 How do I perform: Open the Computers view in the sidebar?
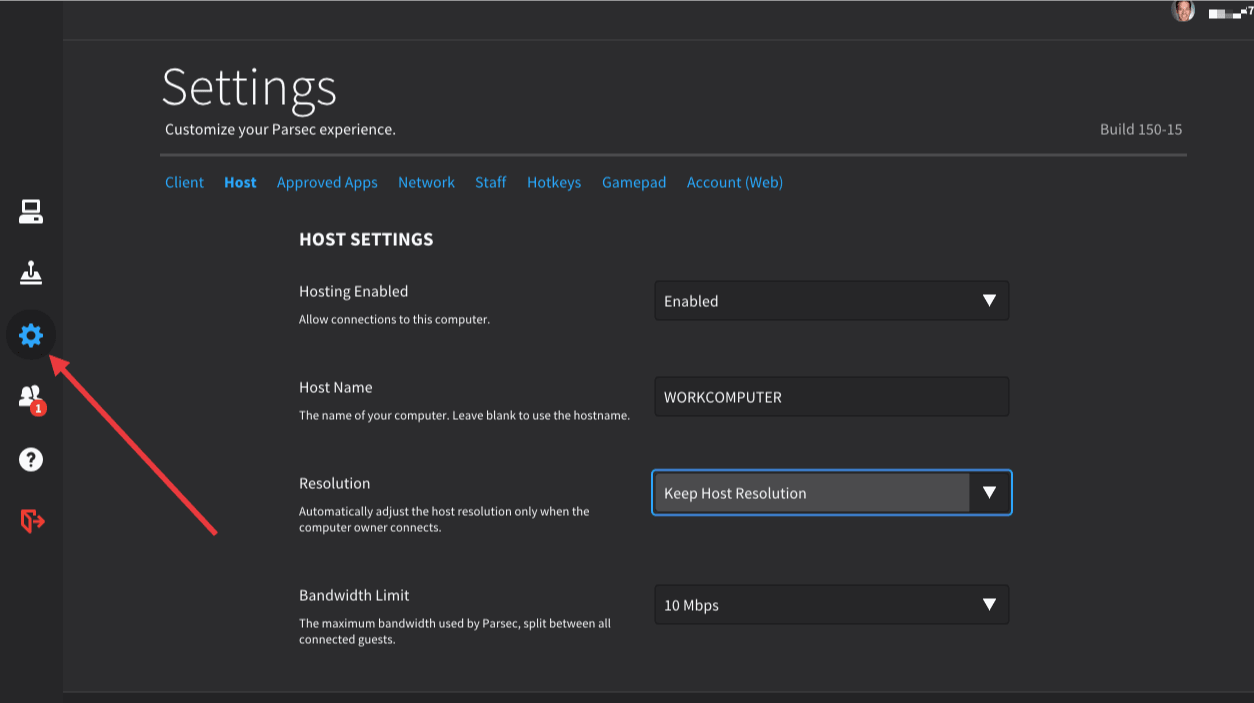click(31, 211)
